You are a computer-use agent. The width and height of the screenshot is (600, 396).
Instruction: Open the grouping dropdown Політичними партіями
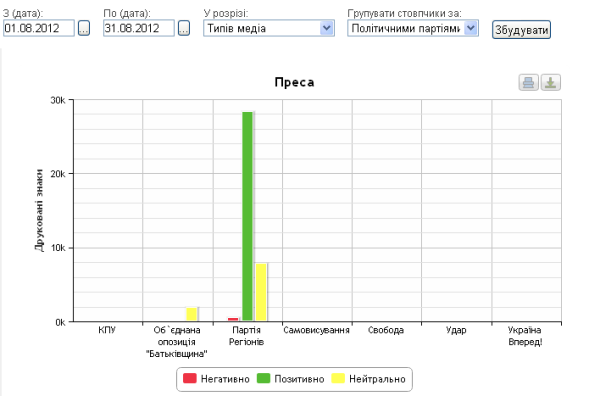413,28
